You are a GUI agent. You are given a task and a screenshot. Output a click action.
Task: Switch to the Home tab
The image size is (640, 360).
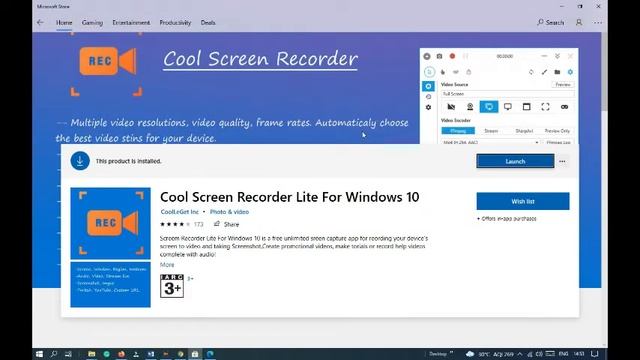[64, 22]
